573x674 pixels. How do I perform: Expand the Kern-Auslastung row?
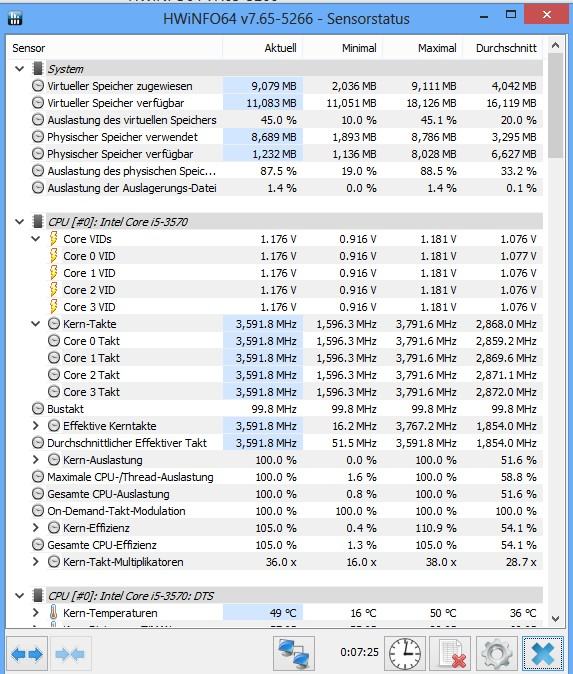point(36,460)
